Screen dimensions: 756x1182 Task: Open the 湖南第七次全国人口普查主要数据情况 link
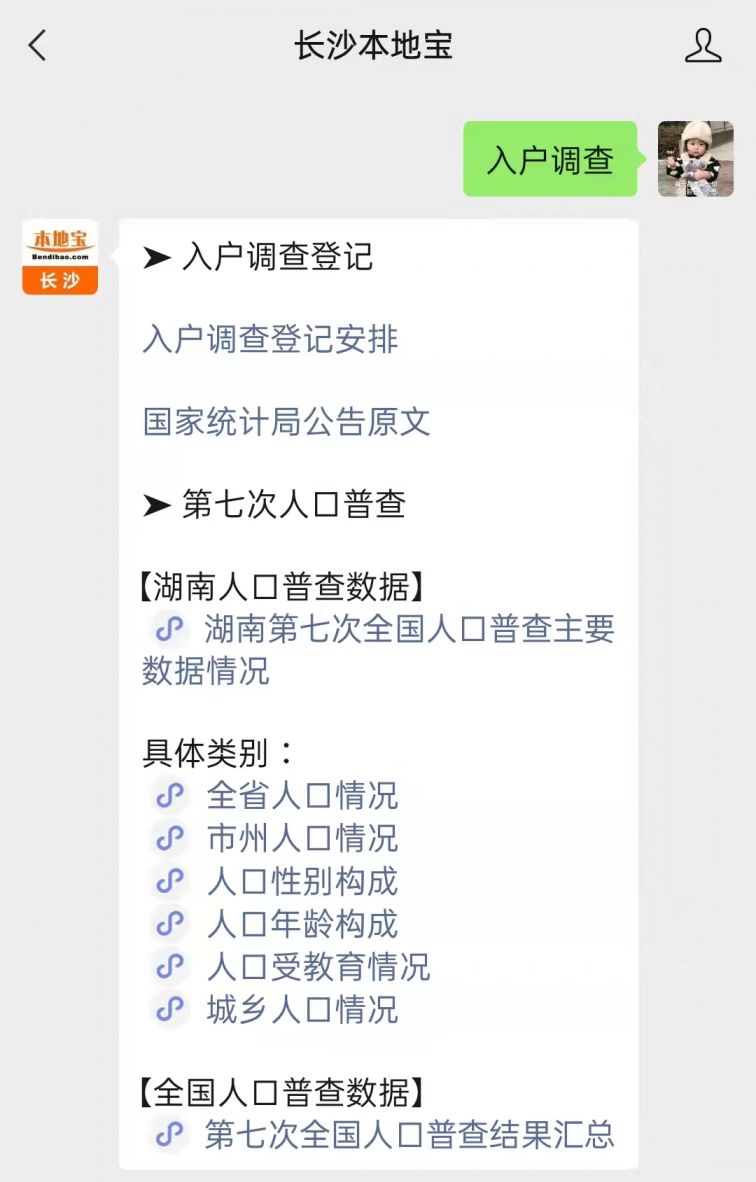pyautogui.click(x=378, y=650)
